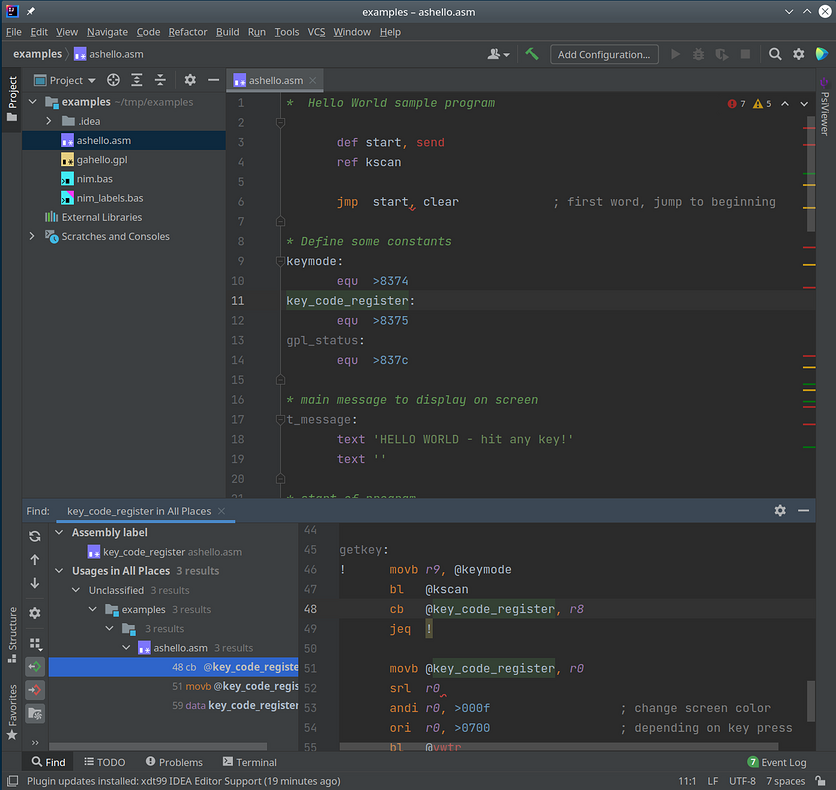Open the Refactor menu
Image resolution: width=836 pixels, height=790 pixels.
(188, 32)
